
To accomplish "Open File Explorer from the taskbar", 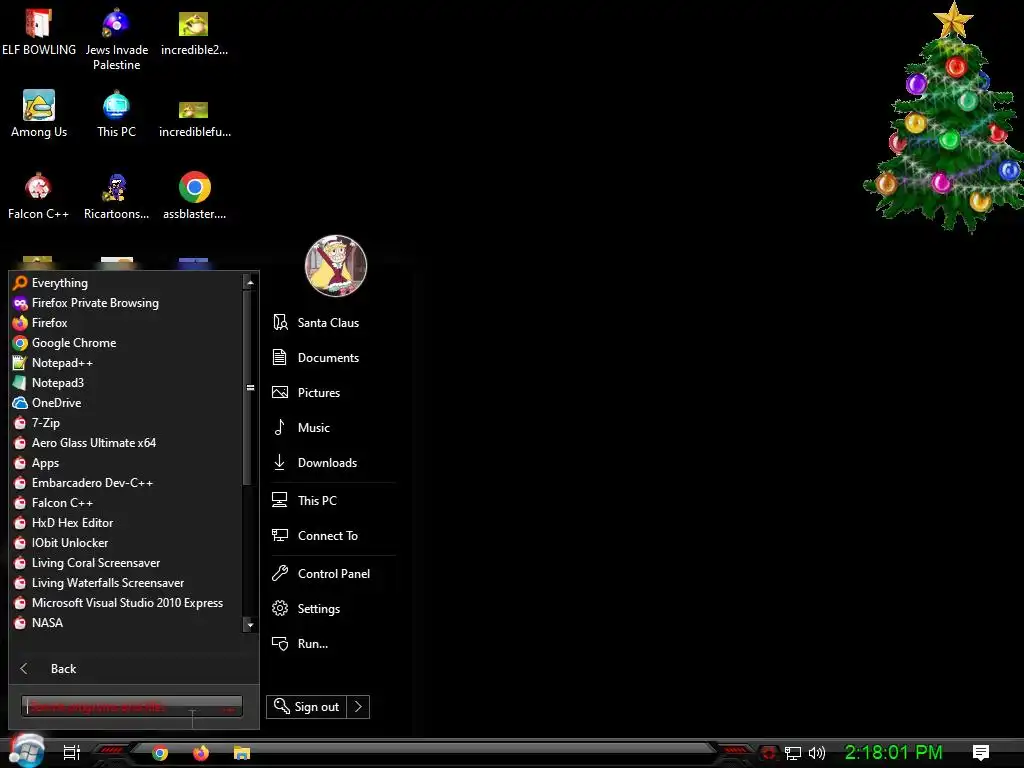I will point(242,753).
